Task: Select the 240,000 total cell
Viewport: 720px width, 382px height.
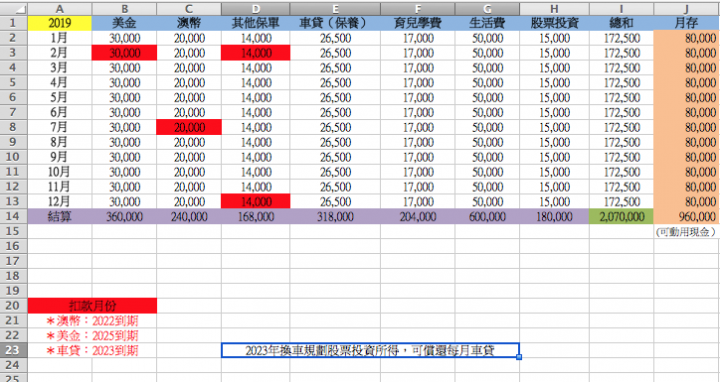Action: [x=189, y=217]
